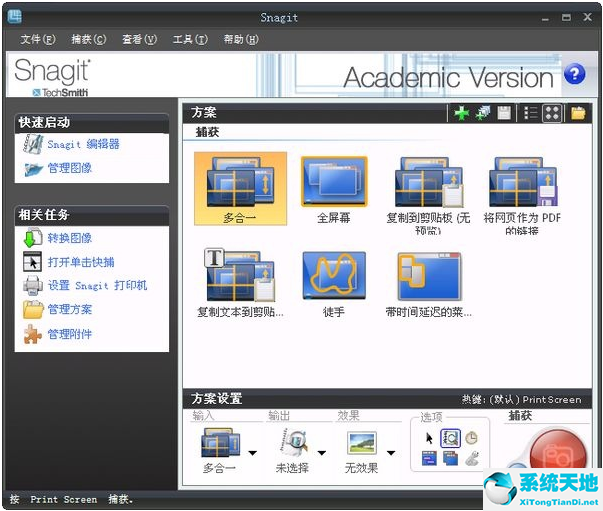
Task: Toggle the include cursor option
Action: coord(429,438)
